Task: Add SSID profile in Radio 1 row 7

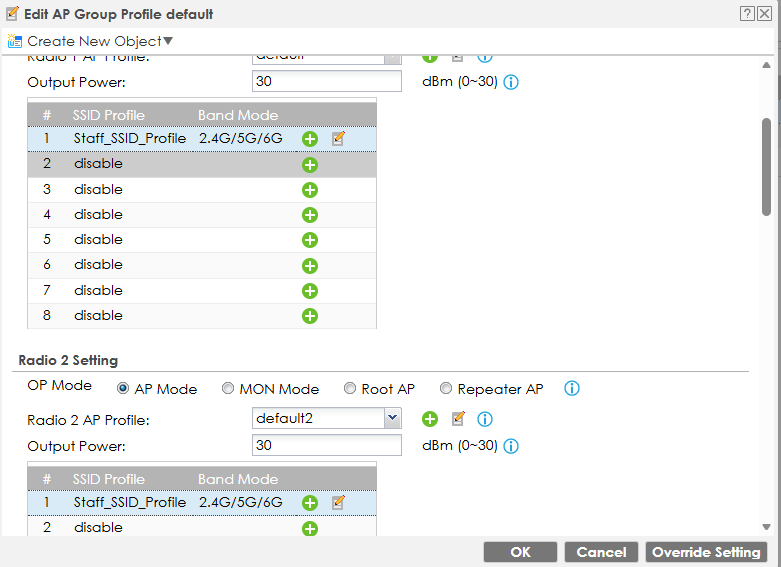Action: click(x=310, y=291)
